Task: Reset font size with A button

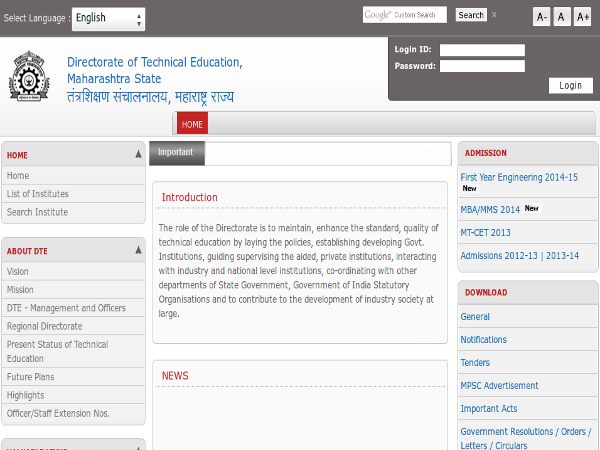Action: click(561, 17)
